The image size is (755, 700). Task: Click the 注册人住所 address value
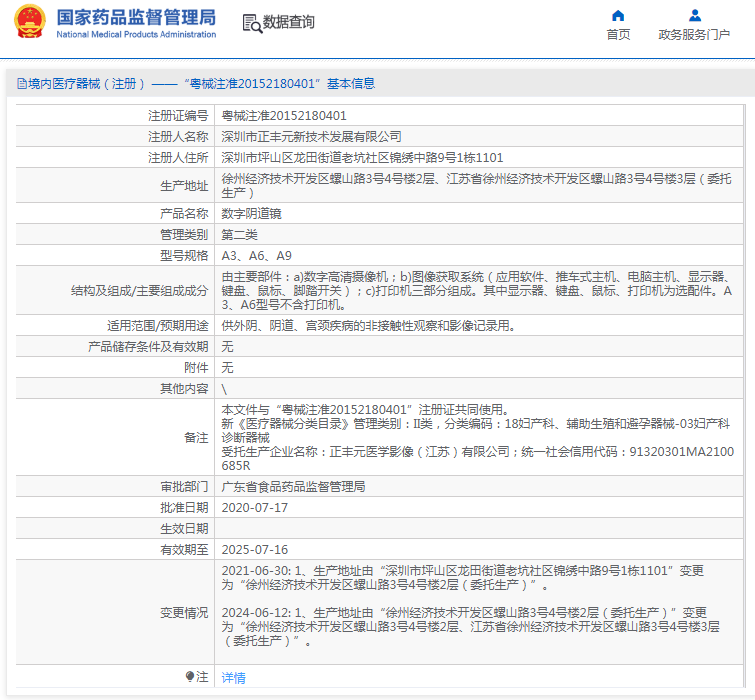362,157
